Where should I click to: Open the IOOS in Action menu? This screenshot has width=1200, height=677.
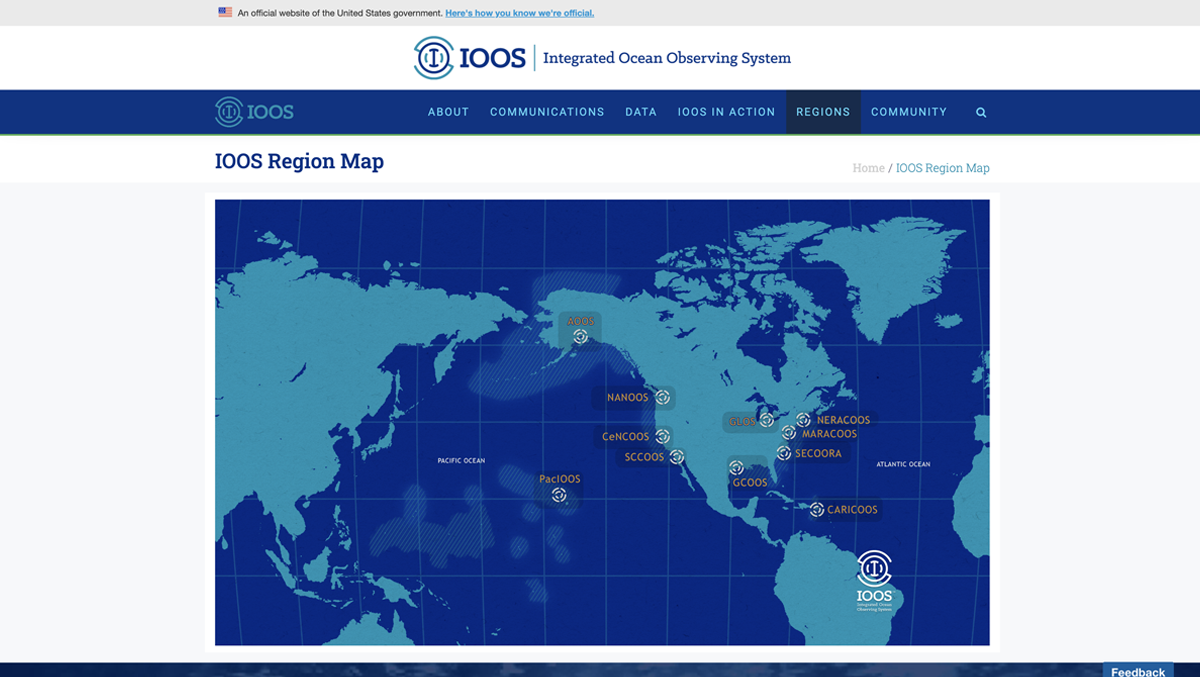point(726,112)
